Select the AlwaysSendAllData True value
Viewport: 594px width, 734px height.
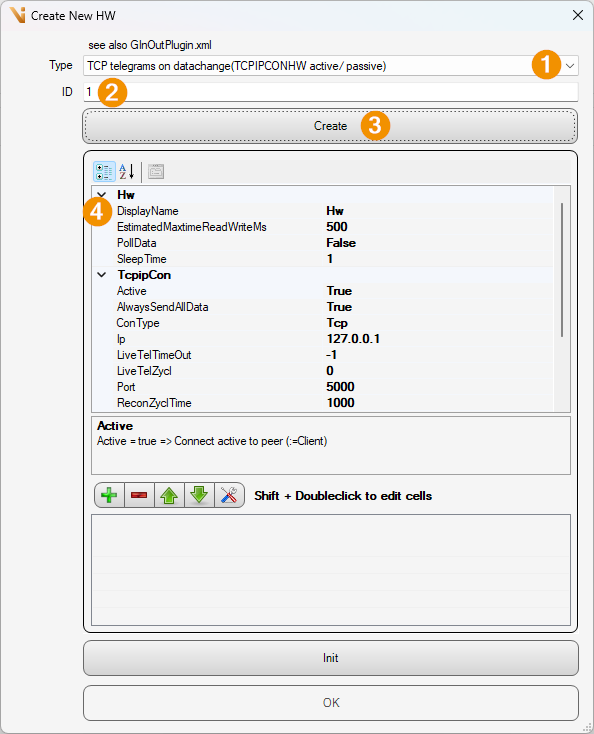pos(339,307)
